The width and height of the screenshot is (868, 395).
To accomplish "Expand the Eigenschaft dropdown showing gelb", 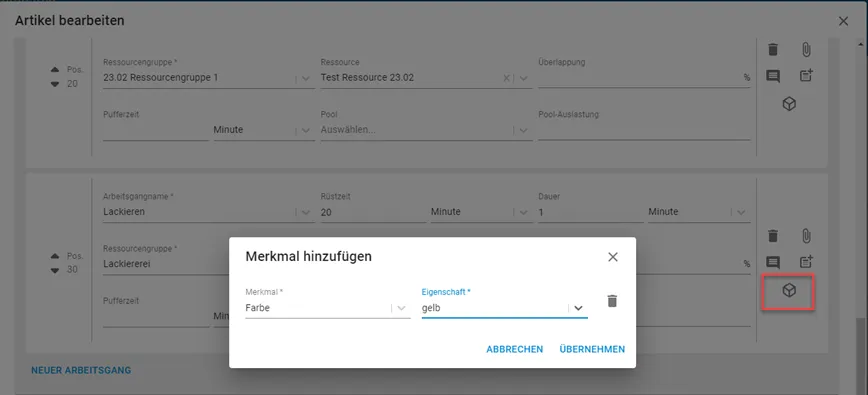I will pos(578,308).
